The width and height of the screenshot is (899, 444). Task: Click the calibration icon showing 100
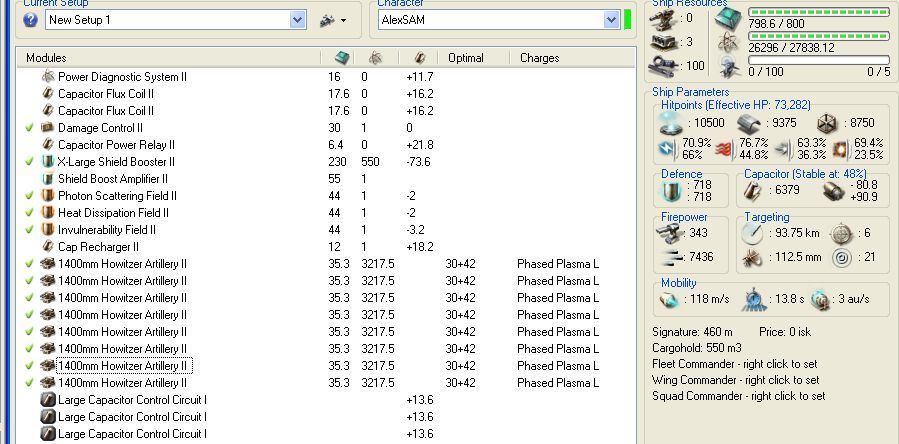pyautogui.click(x=664, y=67)
